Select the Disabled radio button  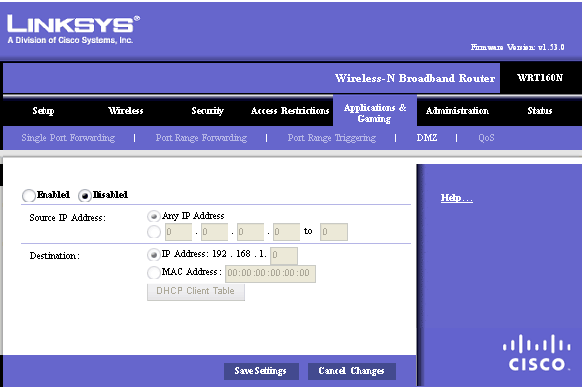click(85, 195)
